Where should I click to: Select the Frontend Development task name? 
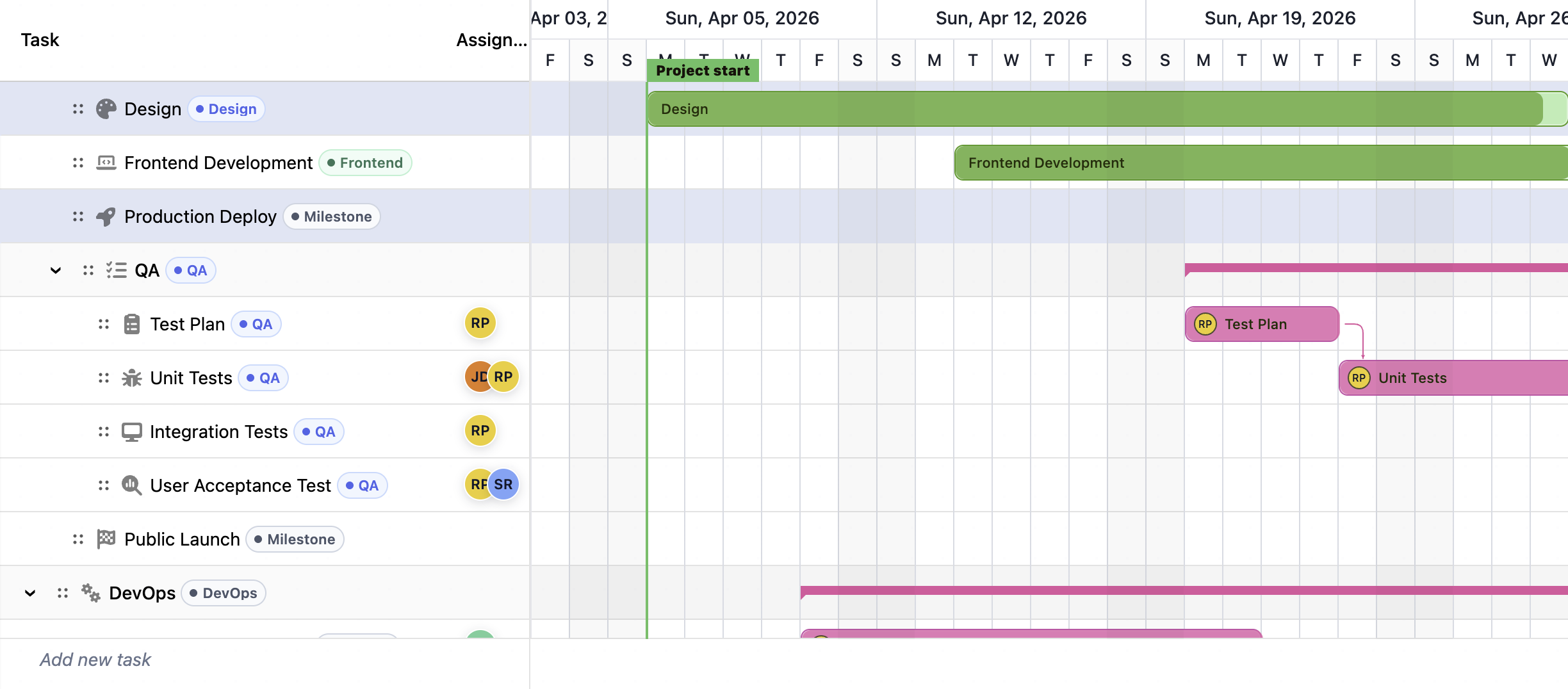click(218, 163)
